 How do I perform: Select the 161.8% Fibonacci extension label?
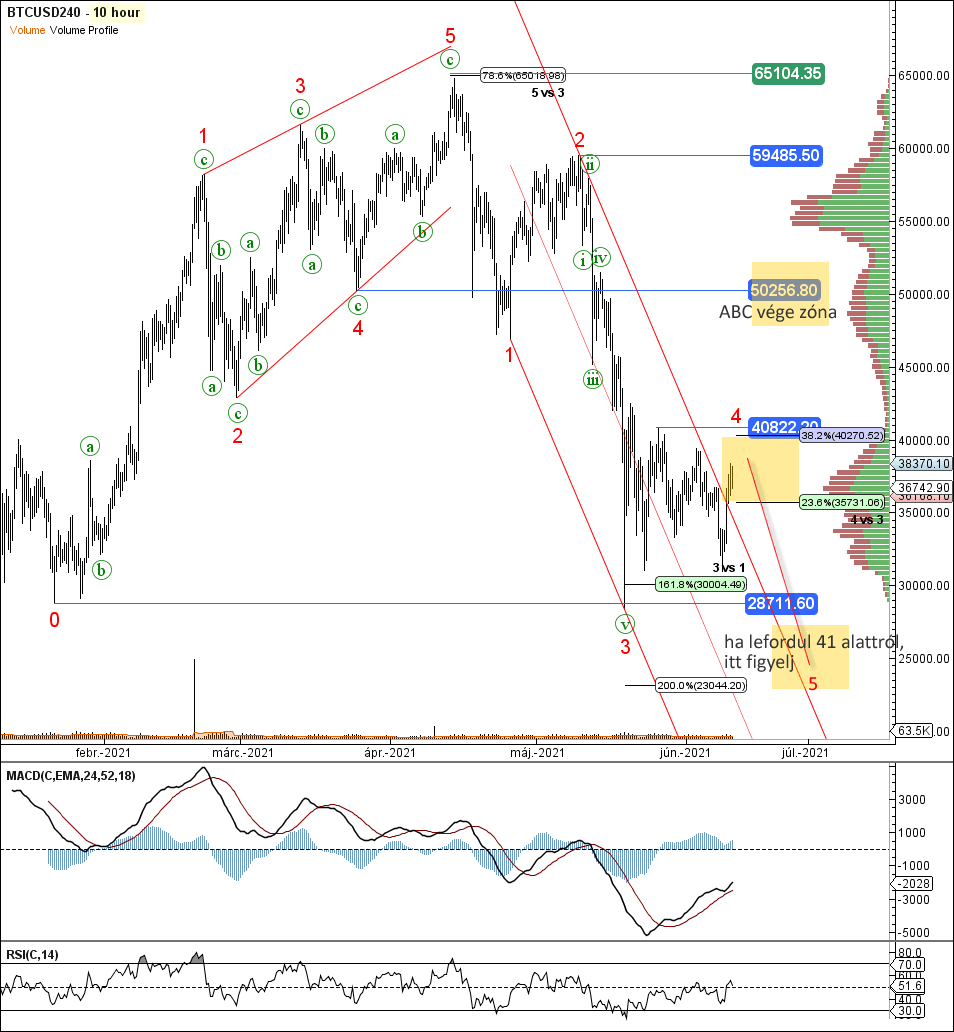pos(699,584)
